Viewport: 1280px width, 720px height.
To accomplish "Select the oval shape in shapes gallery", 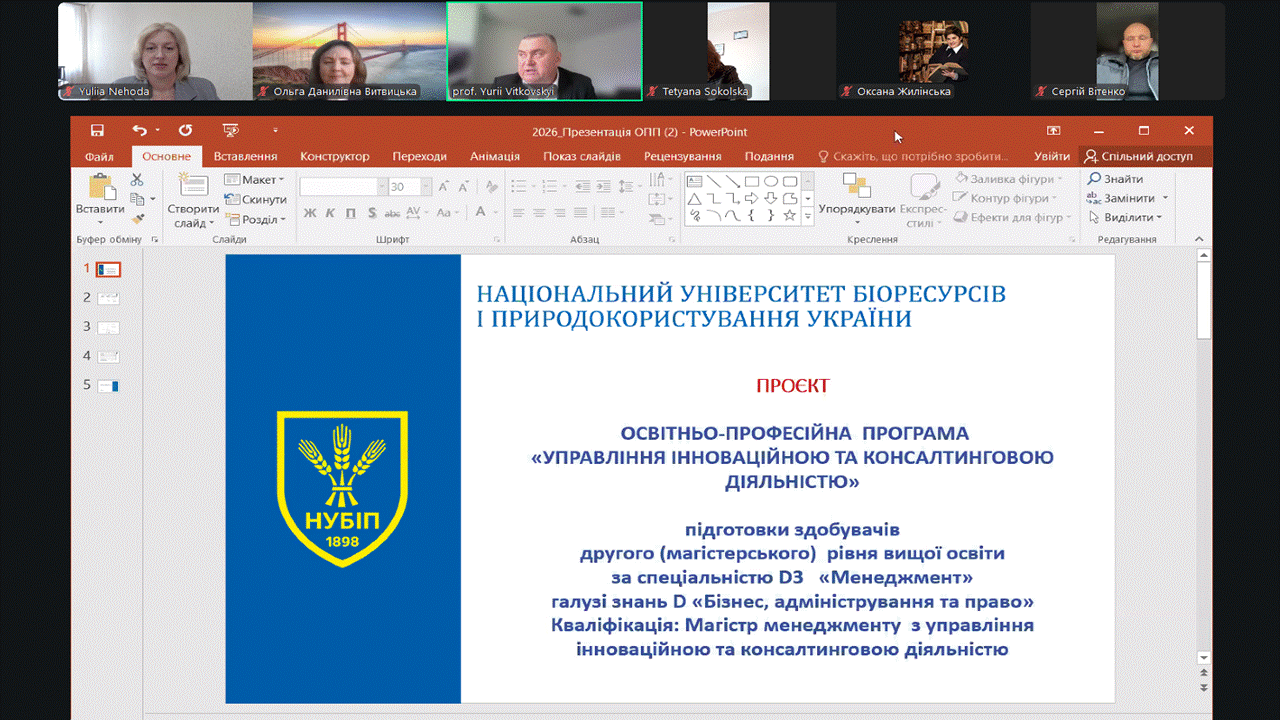I will [x=771, y=181].
